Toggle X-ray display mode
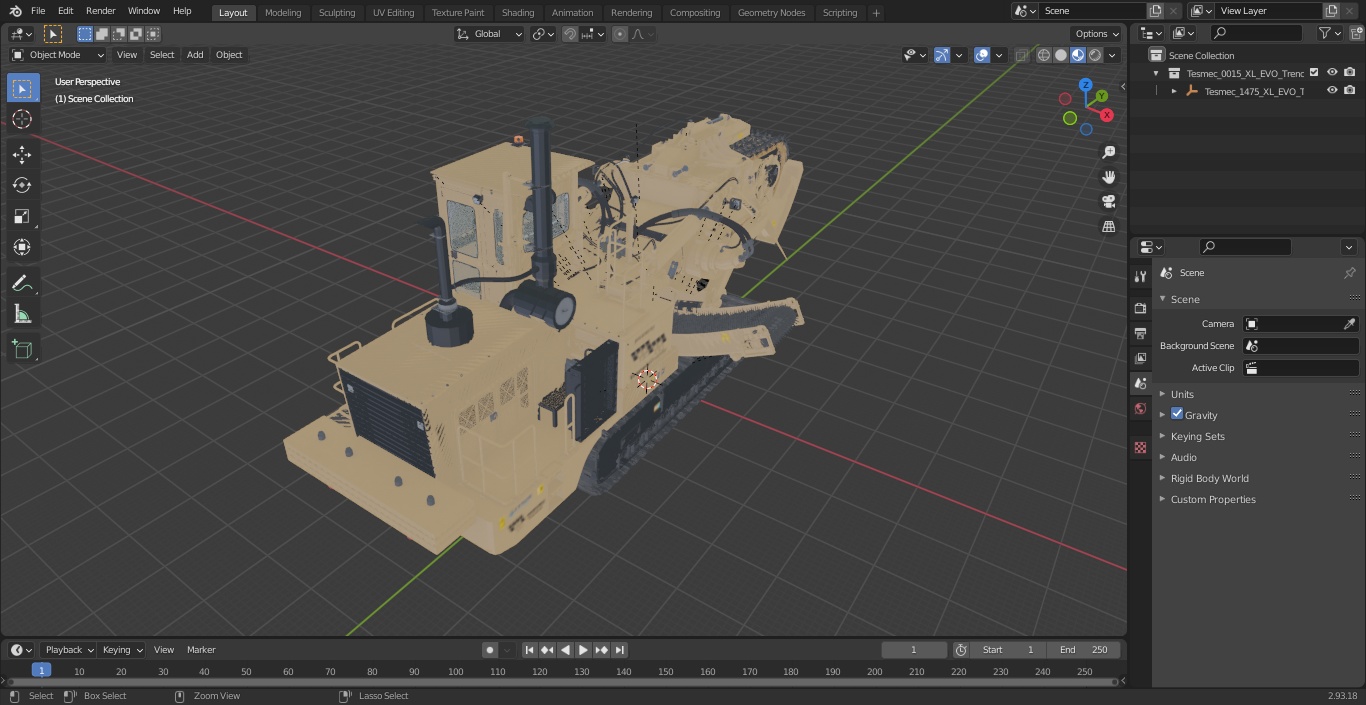Viewport: 1366px width, 705px height. 1021,55
